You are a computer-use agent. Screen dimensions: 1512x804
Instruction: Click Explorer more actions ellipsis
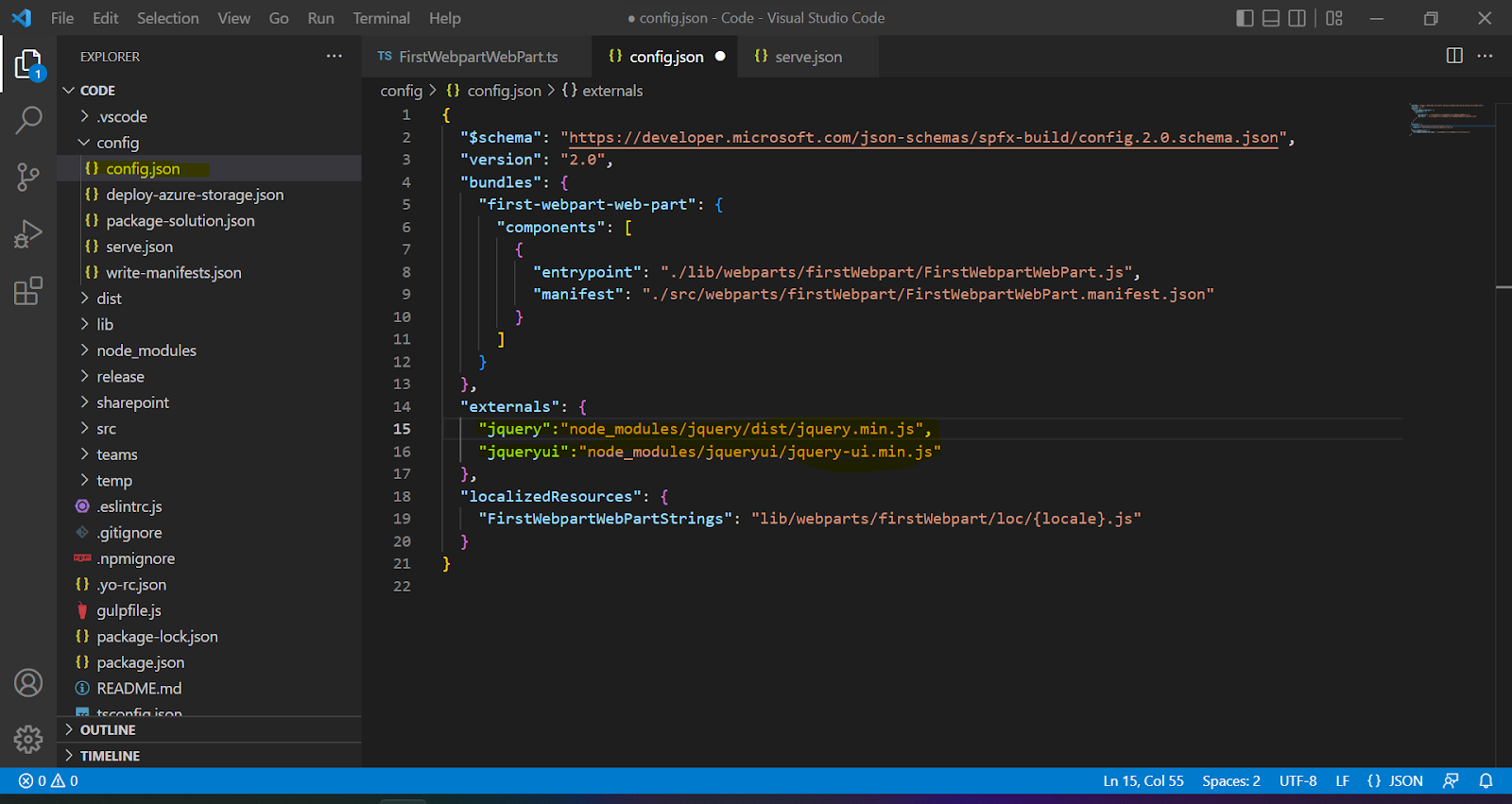click(335, 57)
